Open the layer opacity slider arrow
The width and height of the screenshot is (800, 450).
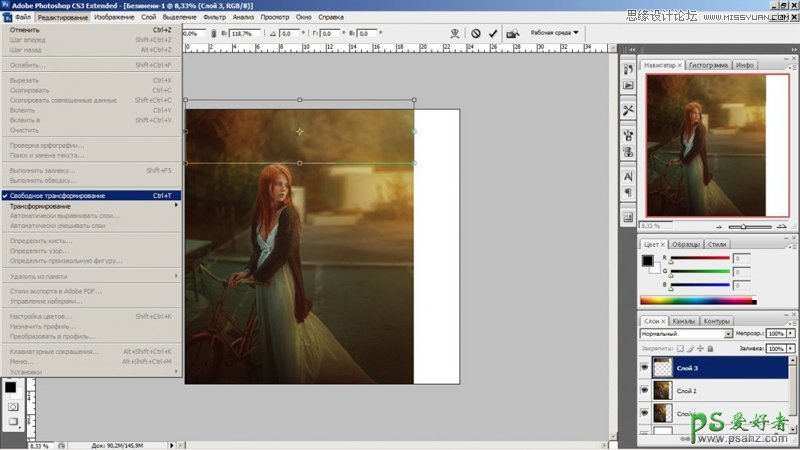tap(792, 333)
